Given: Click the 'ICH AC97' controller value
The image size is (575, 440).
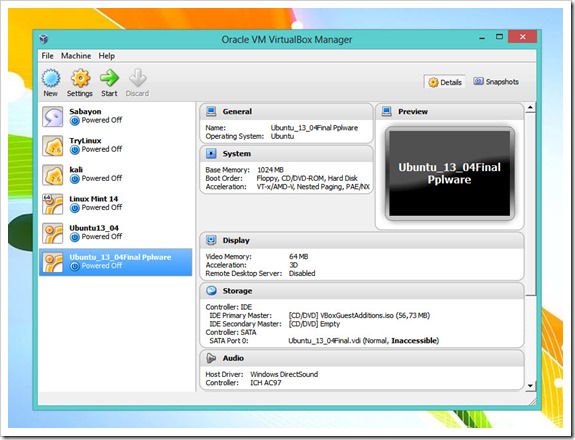Looking at the screenshot, I should point(266,383).
